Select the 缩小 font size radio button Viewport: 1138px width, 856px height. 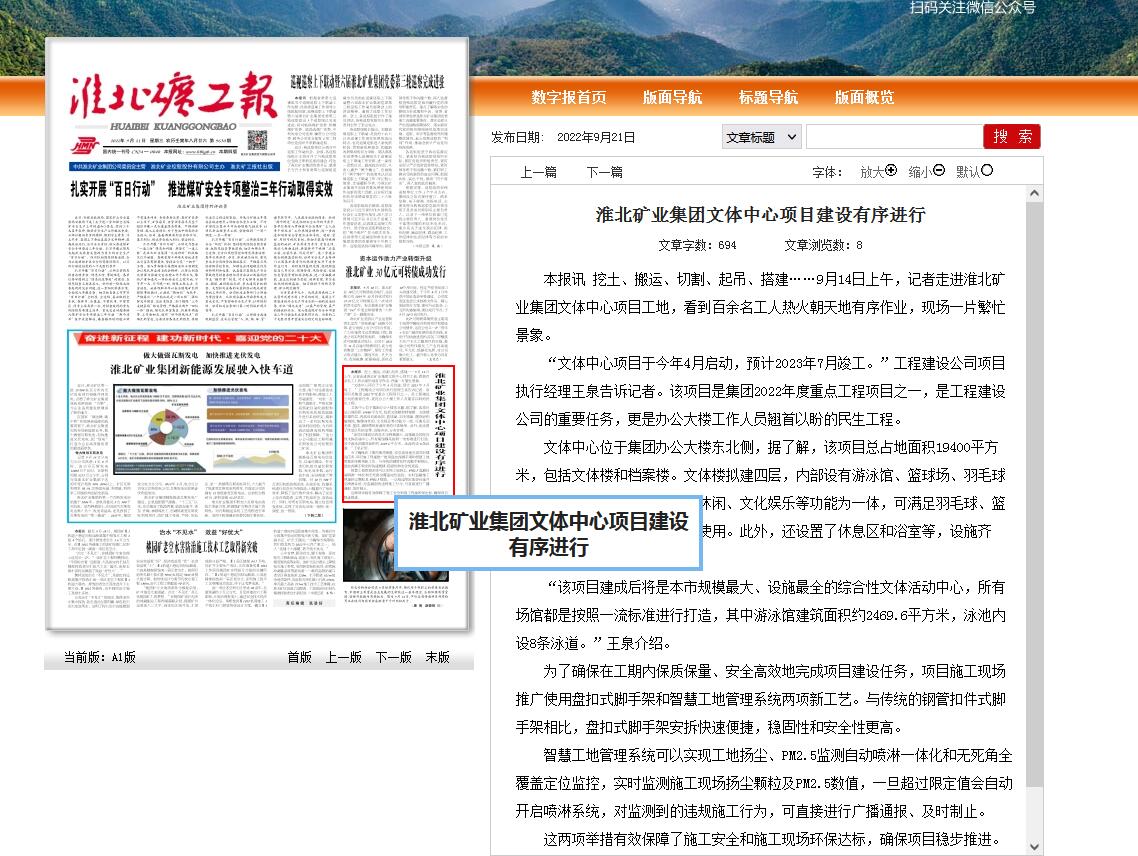pos(938,171)
